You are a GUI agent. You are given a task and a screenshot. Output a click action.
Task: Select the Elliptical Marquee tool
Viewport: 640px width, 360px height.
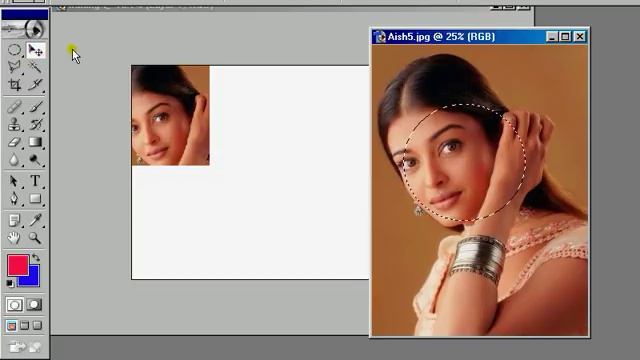(14, 50)
